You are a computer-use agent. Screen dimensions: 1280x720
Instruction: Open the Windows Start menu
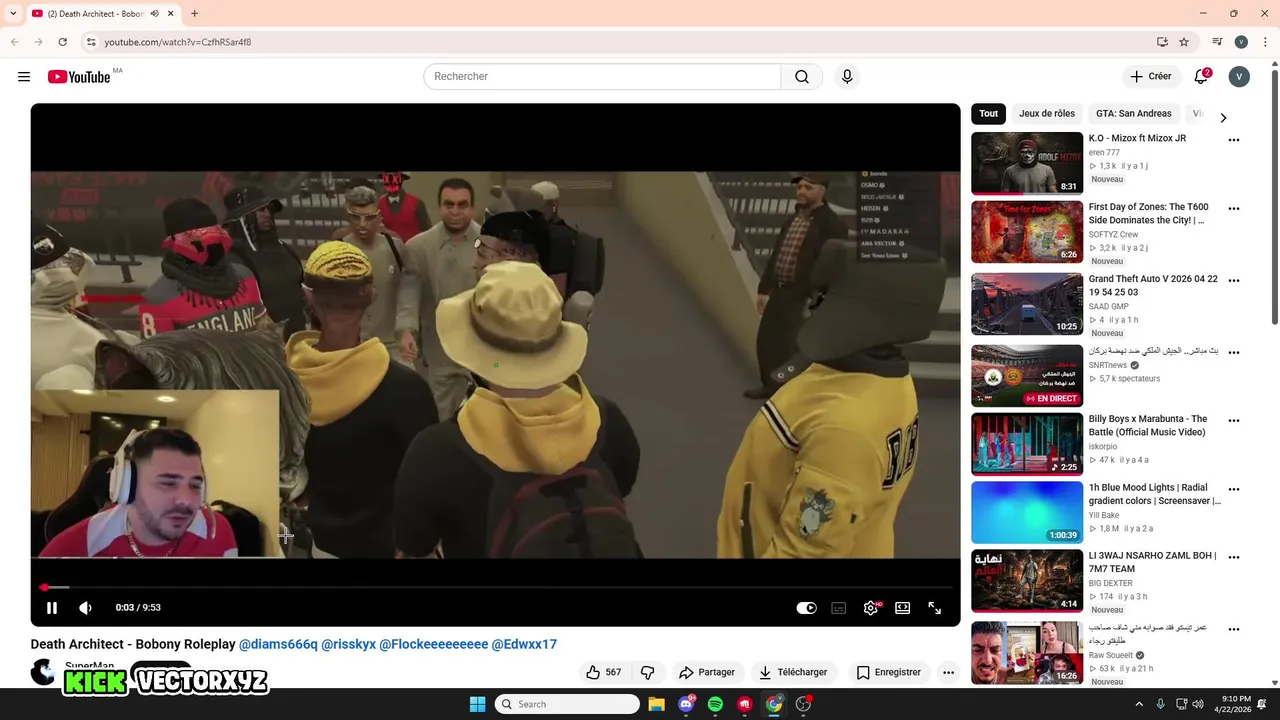point(477,704)
